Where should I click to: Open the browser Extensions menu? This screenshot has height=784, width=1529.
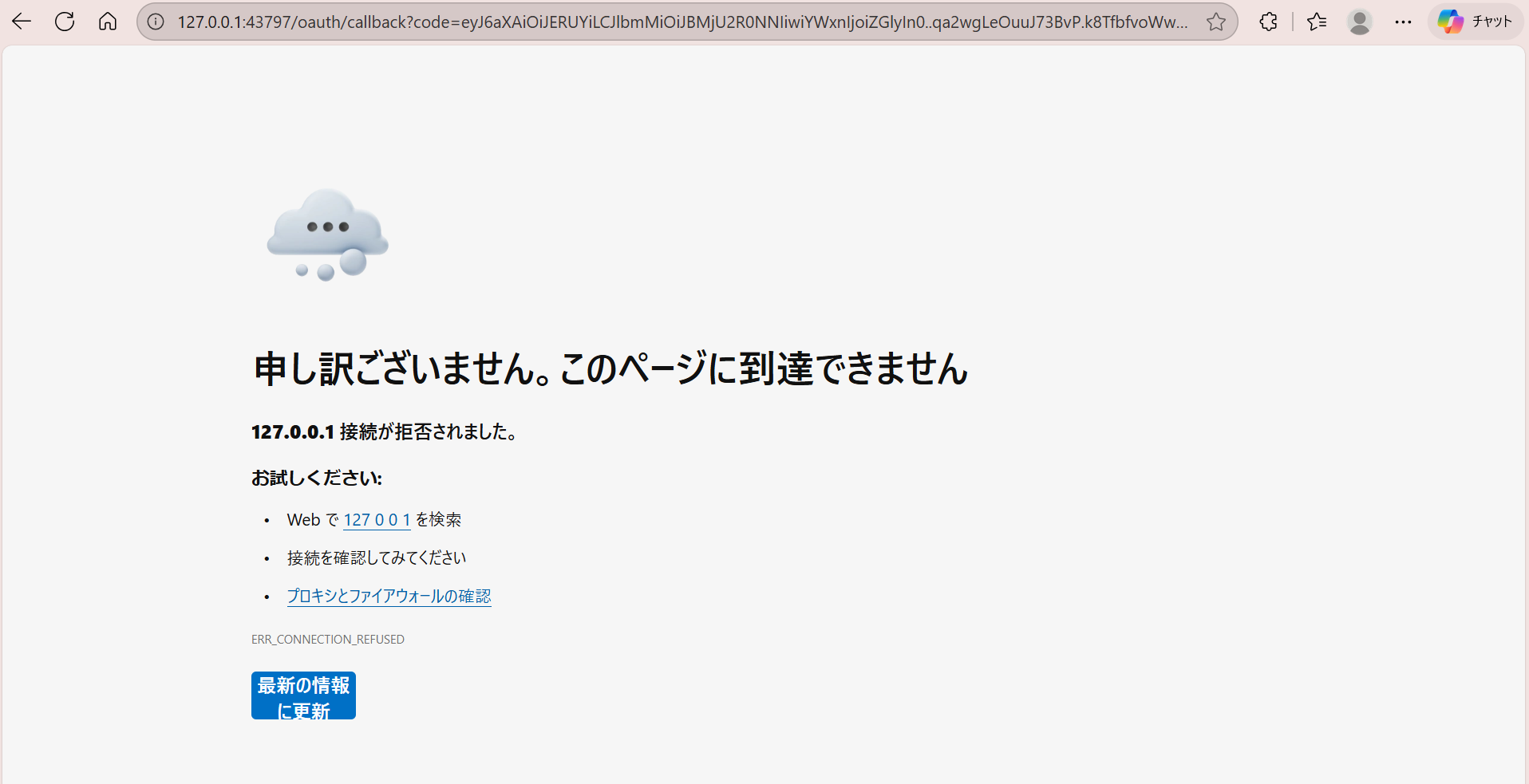click(x=1268, y=22)
